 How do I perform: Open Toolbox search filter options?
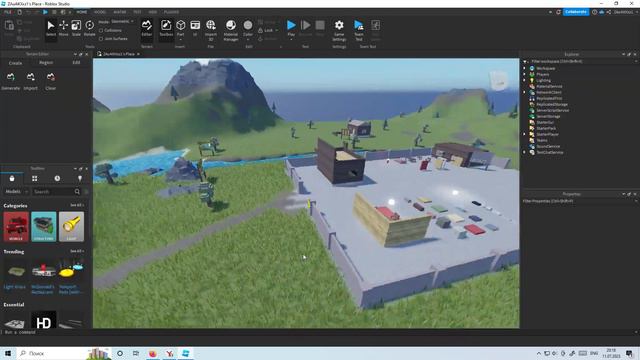click(x=86, y=191)
